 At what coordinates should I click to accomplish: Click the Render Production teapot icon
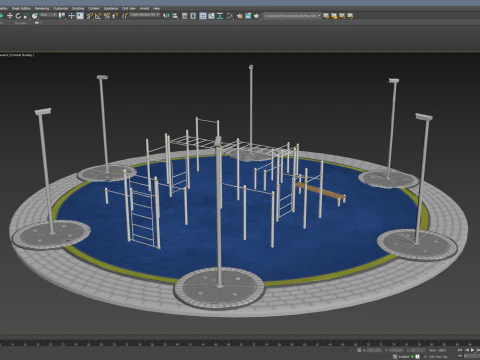pyautogui.click(x=256, y=16)
